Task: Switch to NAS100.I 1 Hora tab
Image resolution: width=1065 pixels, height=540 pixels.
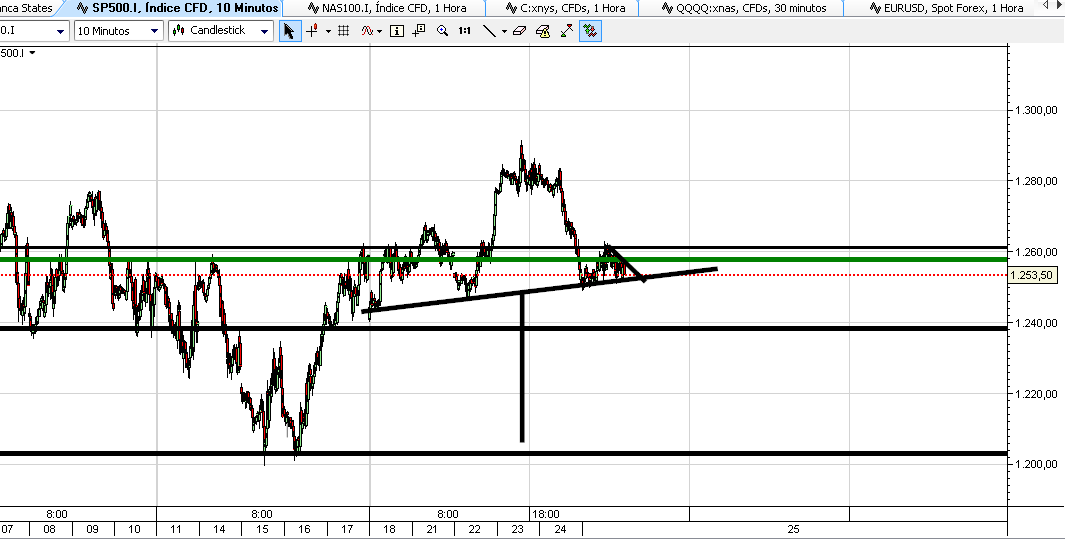Action: click(x=386, y=8)
